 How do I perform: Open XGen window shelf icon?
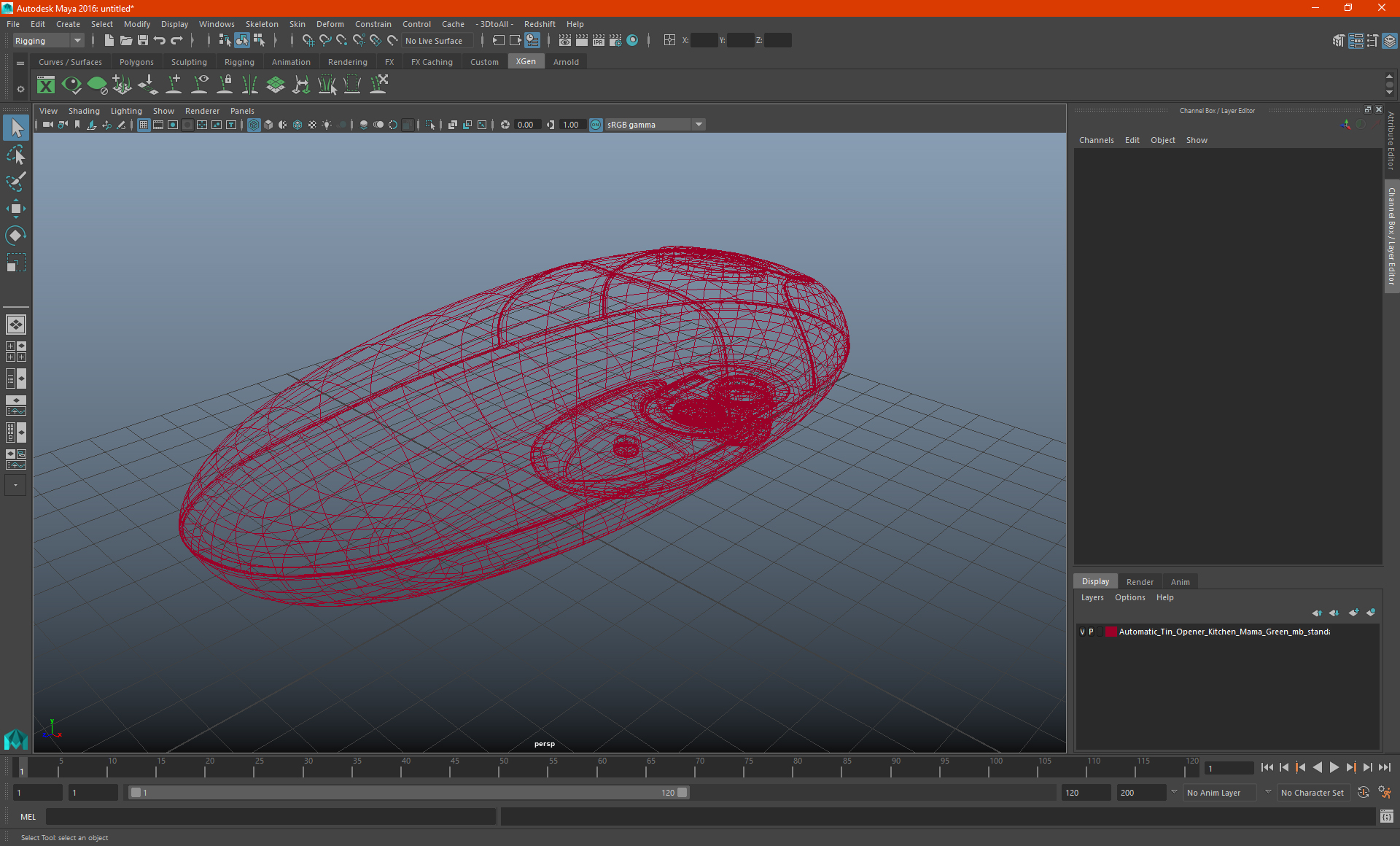click(46, 85)
